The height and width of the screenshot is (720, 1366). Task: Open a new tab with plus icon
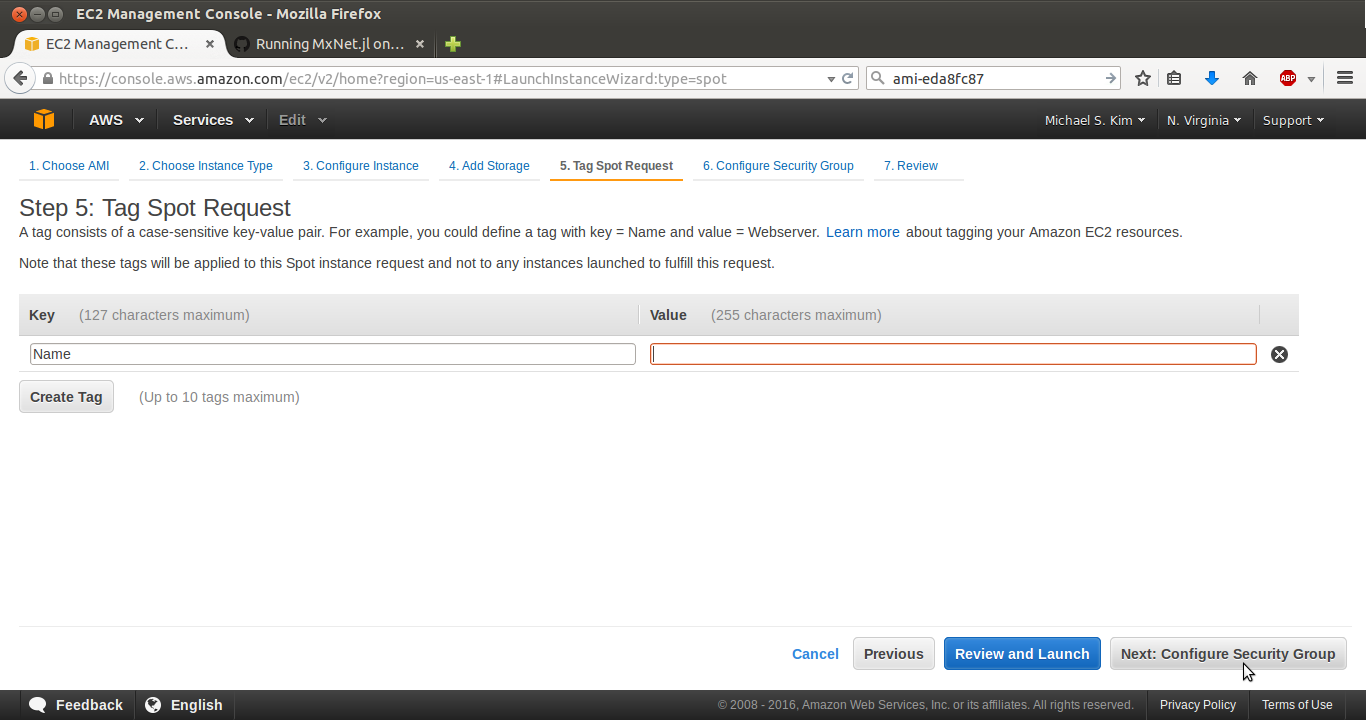coord(453,44)
